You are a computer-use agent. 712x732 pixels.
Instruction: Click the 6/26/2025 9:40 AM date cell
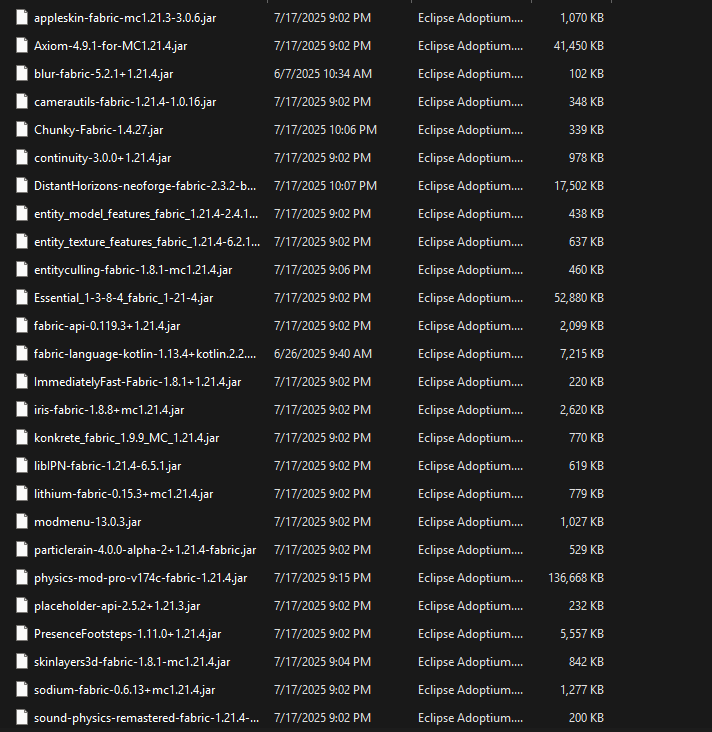tap(323, 354)
